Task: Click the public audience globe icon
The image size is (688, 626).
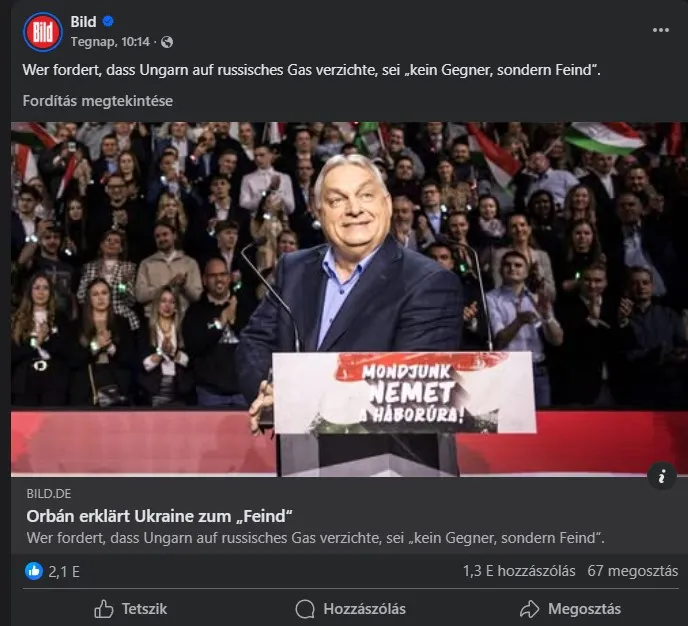Action: [x=167, y=42]
